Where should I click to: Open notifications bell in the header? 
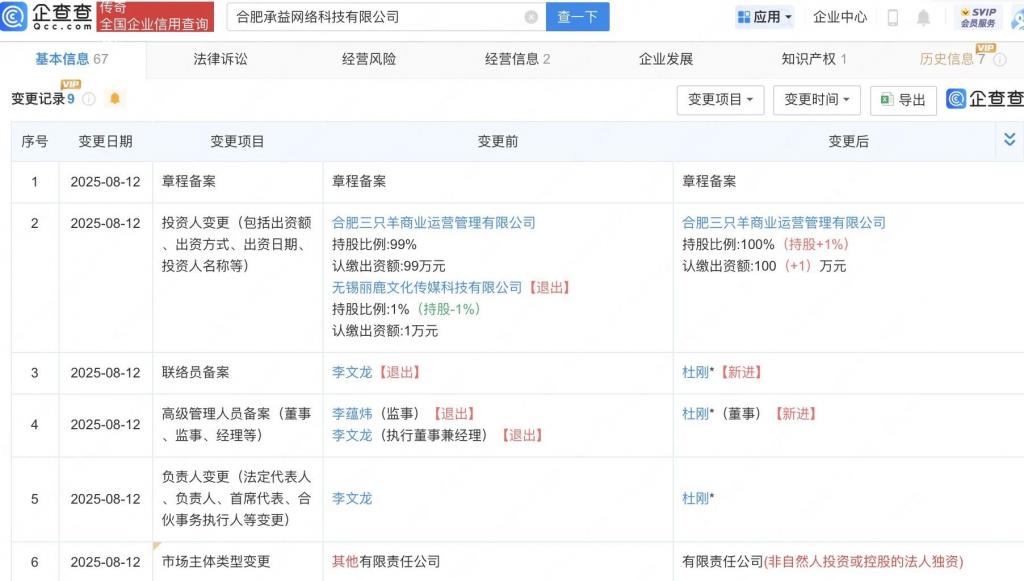923,17
